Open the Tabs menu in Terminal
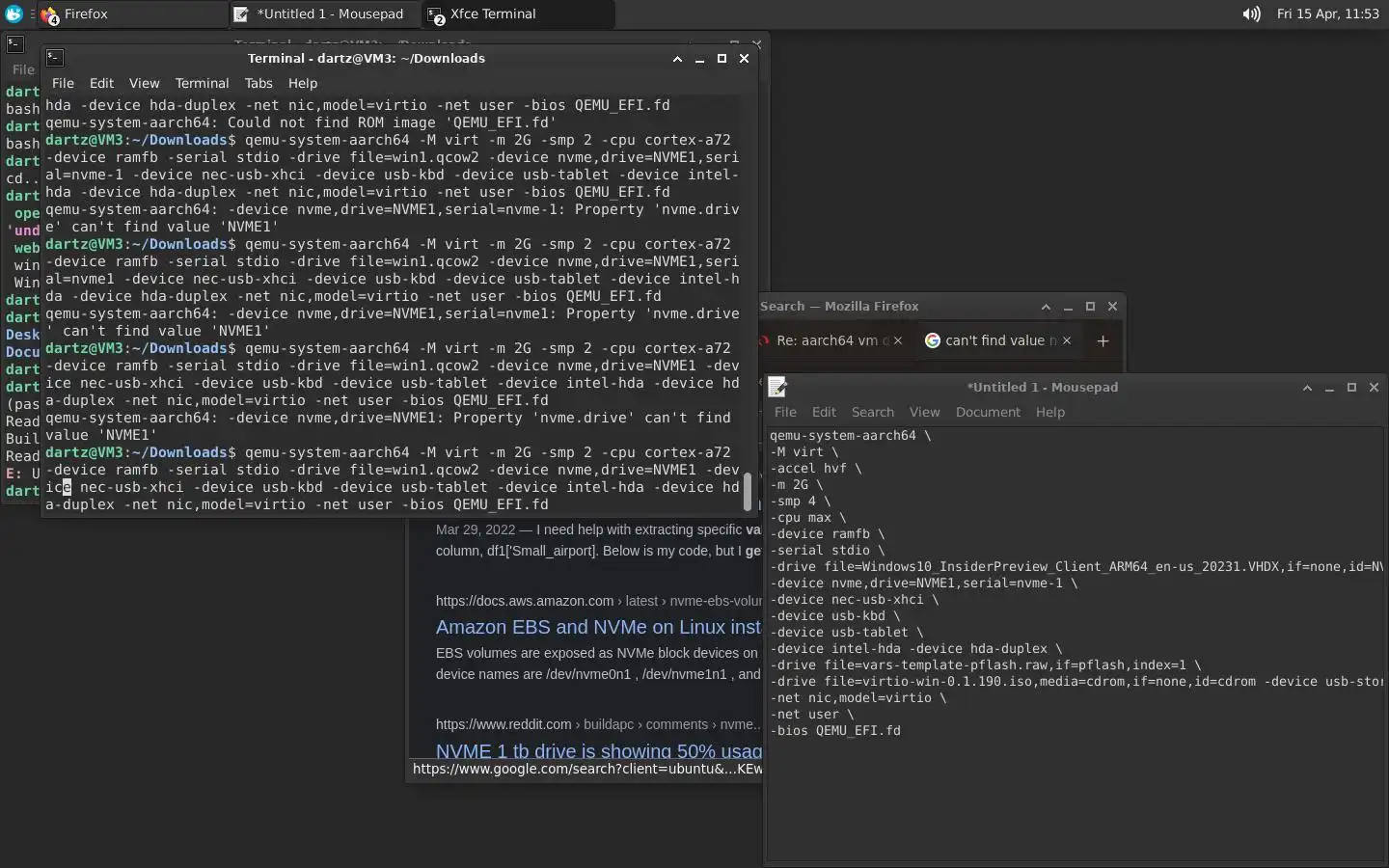This screenshot has width=1389, height=868. (x=259, y=83)
